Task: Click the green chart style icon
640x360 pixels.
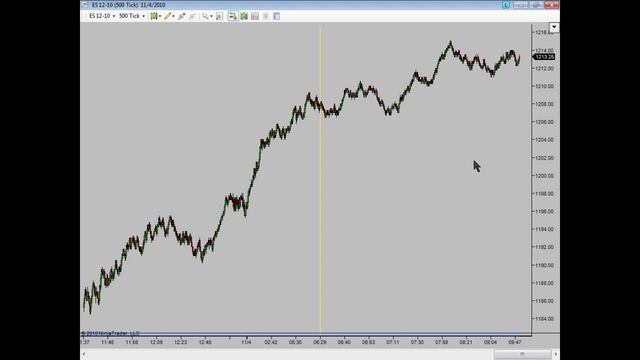Action: pos(154,16)
